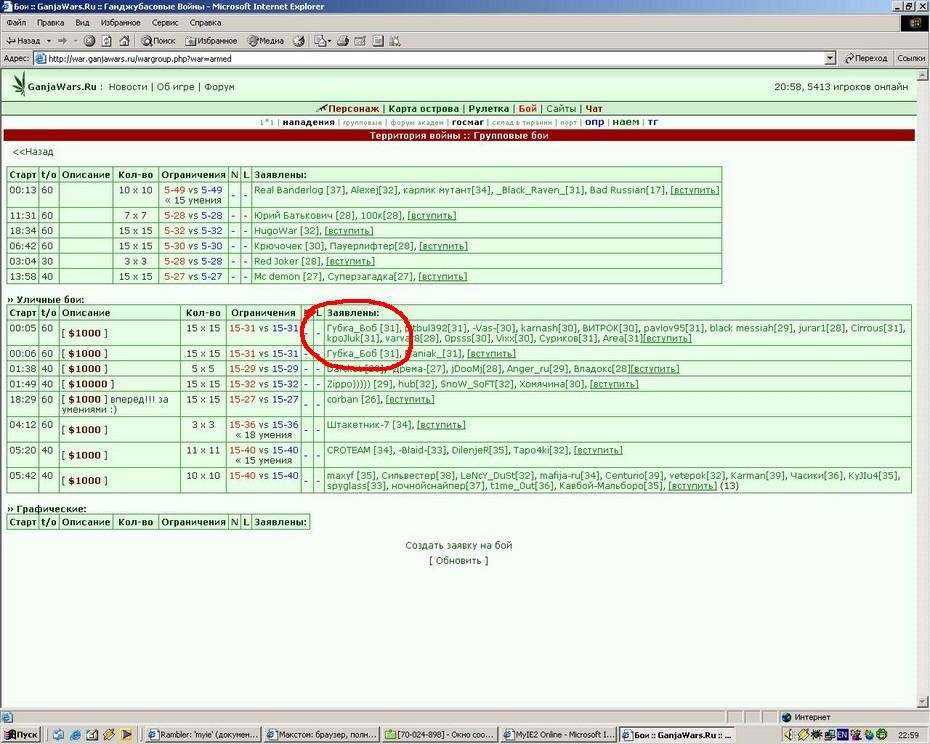Image resolution: width=930 pixels, height=744 pixels.
Task: Go to the Home page icon
Action: click(x=125, y=41)
